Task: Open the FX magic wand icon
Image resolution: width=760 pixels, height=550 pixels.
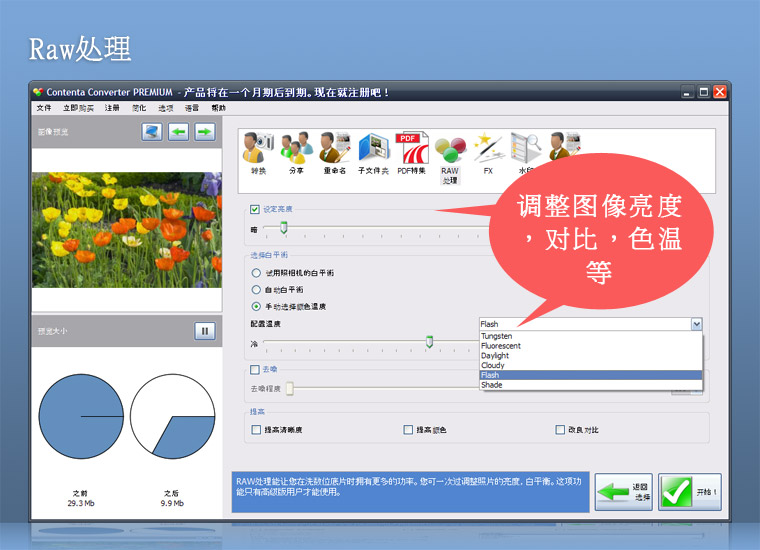Action: (x=489, y=148)
